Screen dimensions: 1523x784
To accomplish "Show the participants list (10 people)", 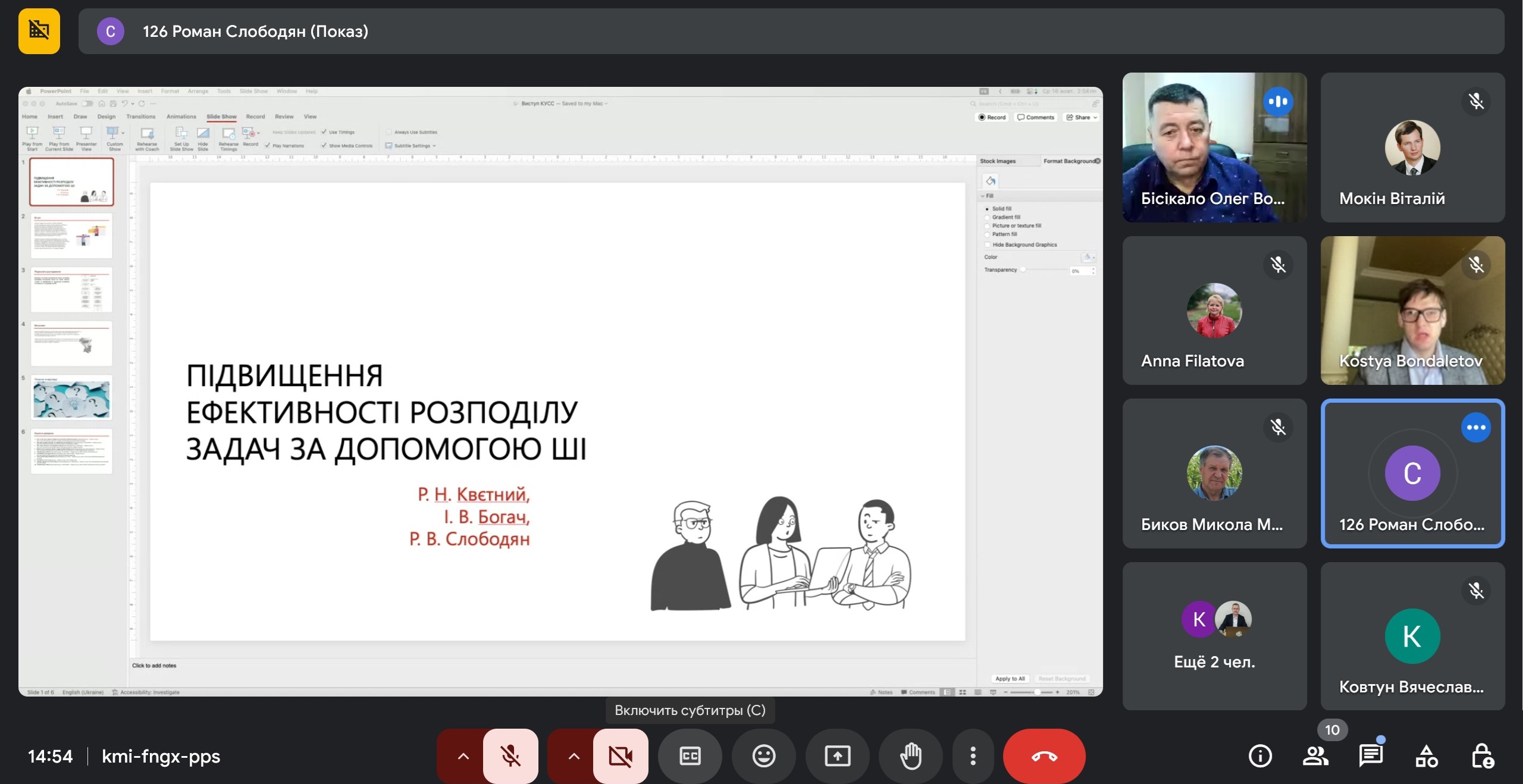I will pyautogui.click(x=1315, y=756).
